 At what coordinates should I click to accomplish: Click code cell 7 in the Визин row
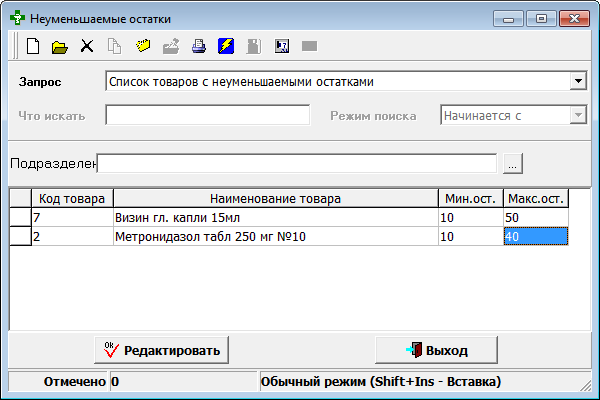(x=72, y=217)
